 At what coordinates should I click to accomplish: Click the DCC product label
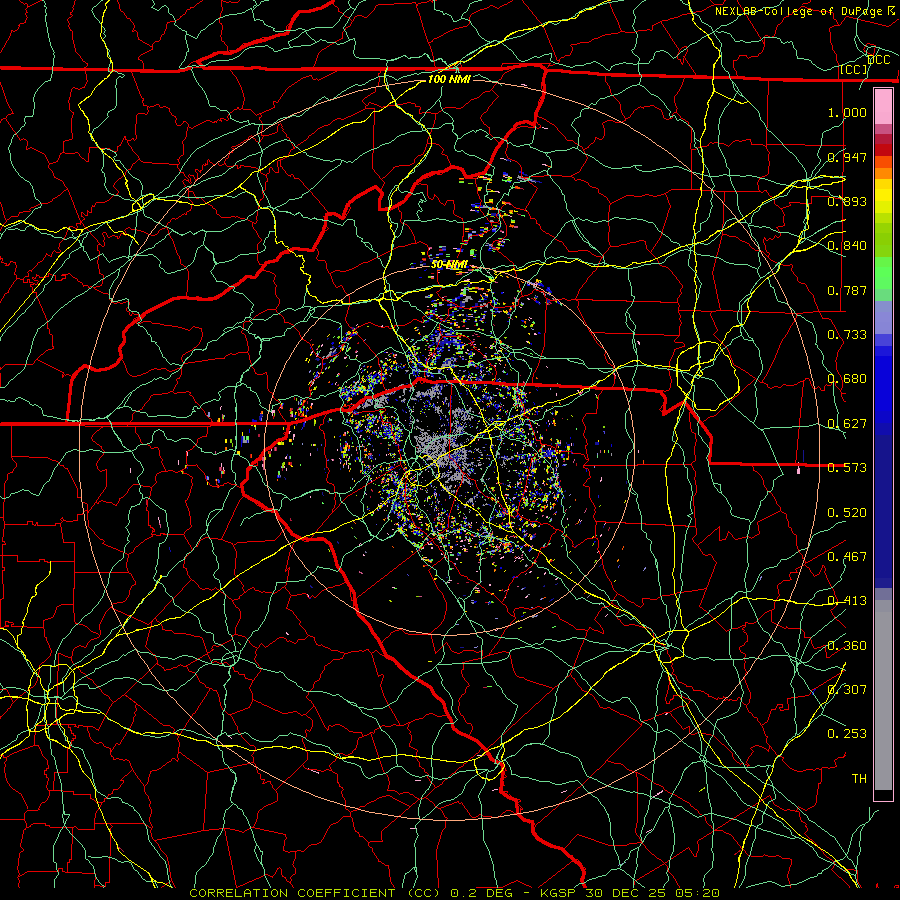pyautogui.click(x=878, y=60)
